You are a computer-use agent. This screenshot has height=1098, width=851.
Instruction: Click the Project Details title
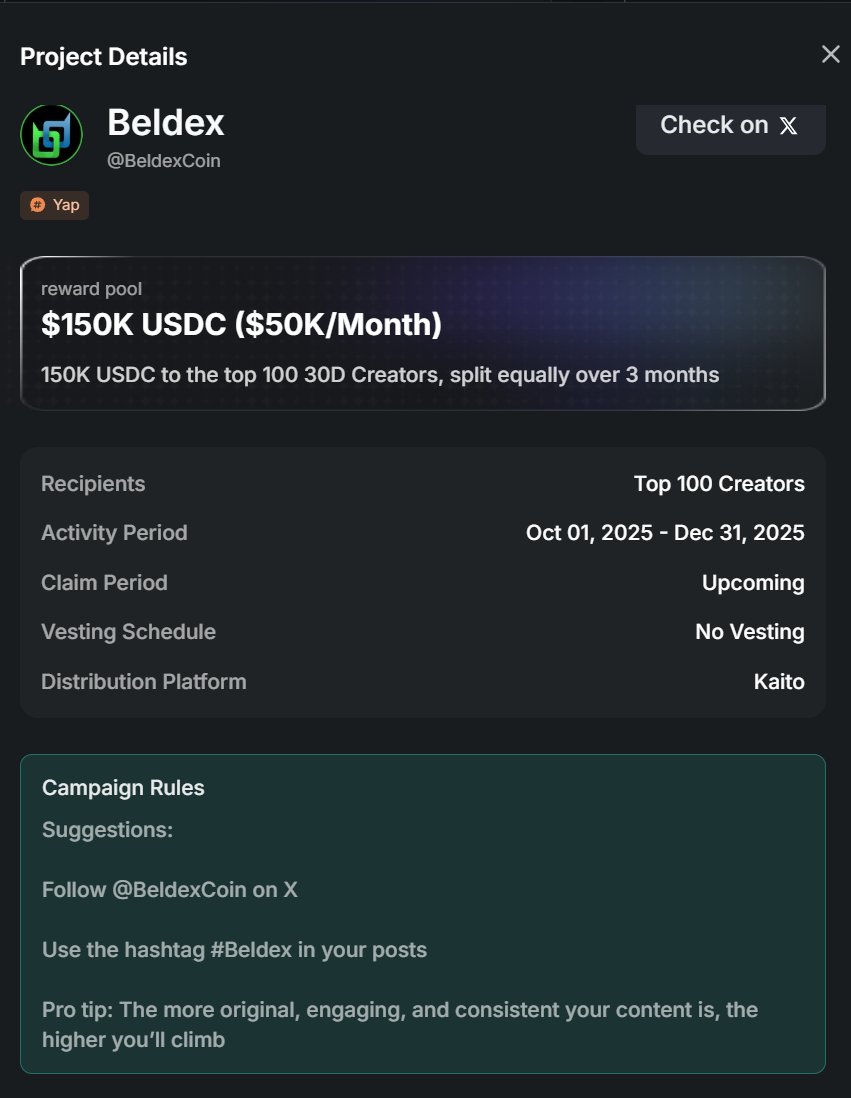pos(104,57)
